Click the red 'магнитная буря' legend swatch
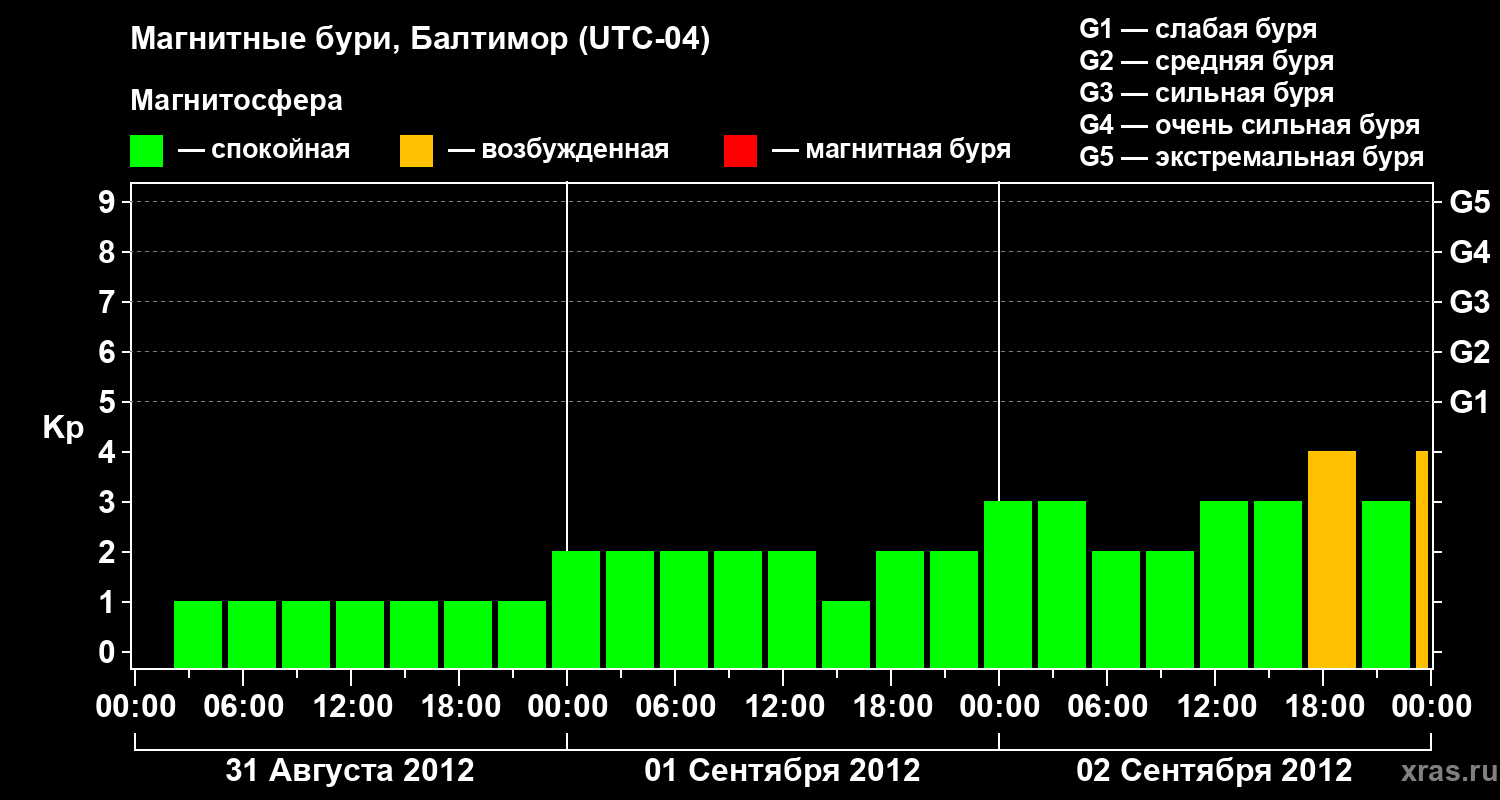The width and height of the screenshot is (1500, 800). tap(740, 151)
